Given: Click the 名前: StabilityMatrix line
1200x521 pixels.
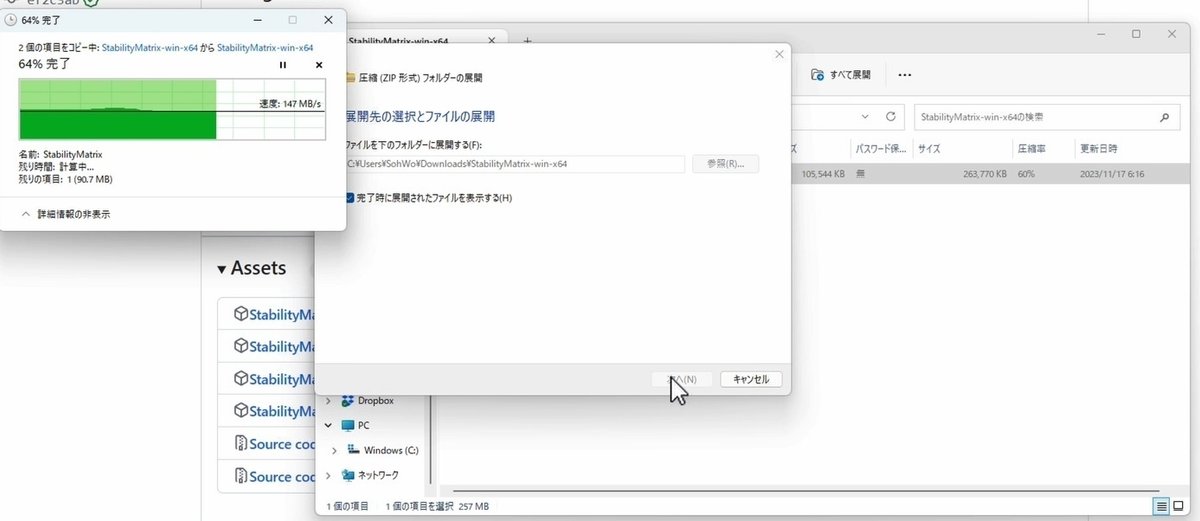Looking at the screenshot, I should (x=61, y=155).
